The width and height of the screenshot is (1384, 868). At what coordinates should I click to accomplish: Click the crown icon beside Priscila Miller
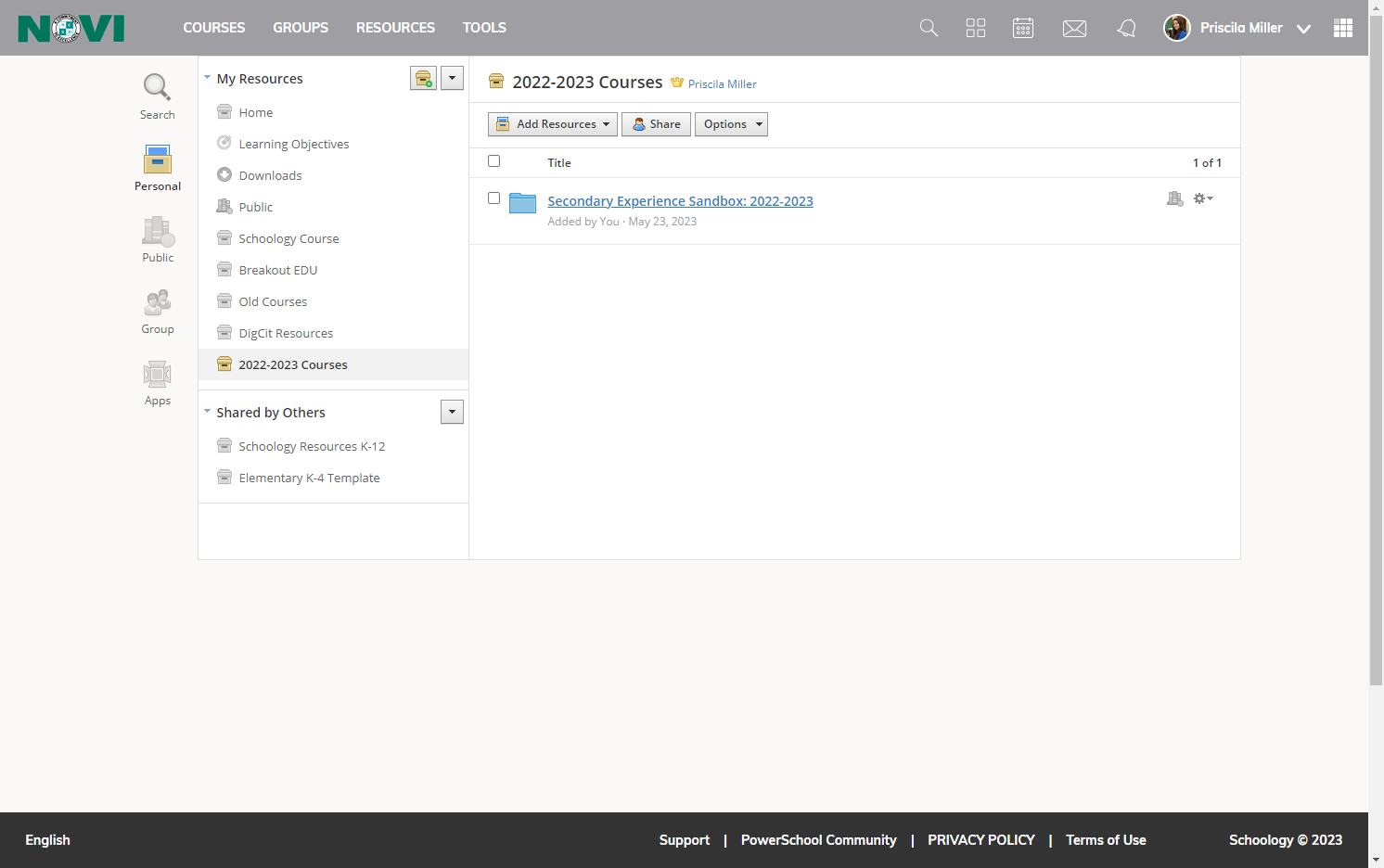(677, 83)
